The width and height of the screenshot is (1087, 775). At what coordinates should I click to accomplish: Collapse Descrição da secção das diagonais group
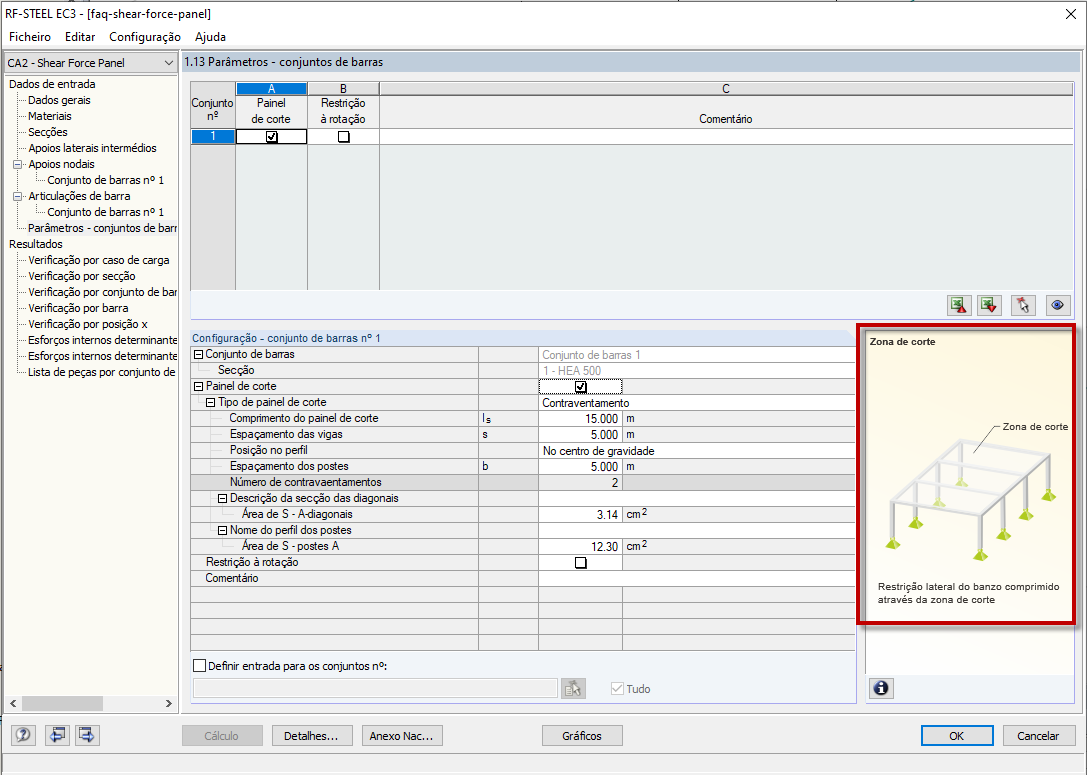tap(223, 498)
